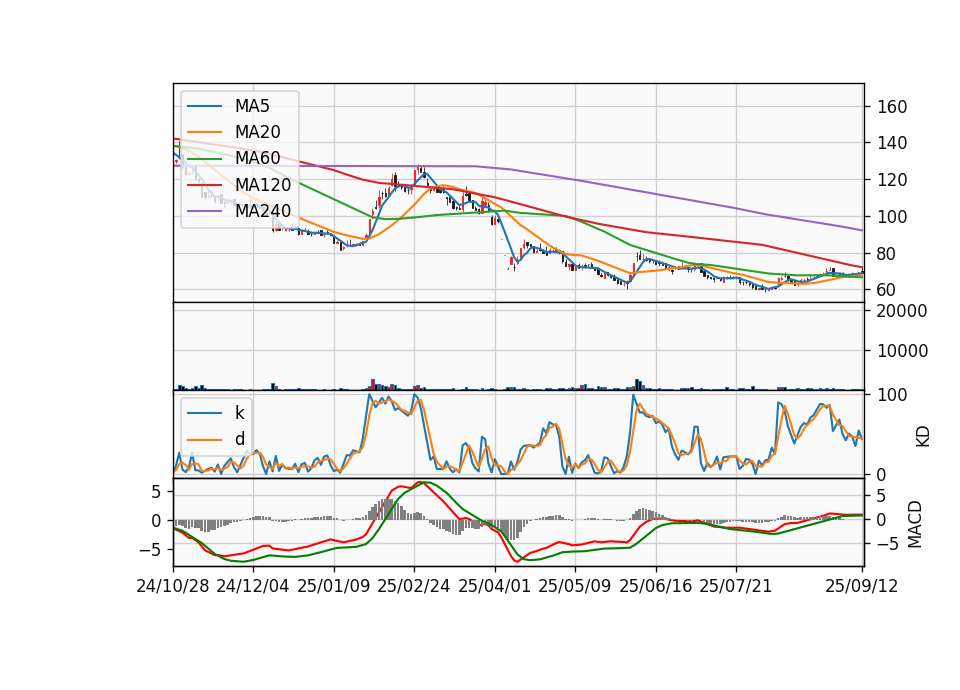Image resolution: width=960 pixels, height=690 pixels.
Task: Click the MA5 legend label
Action: [x=252, y=106]
